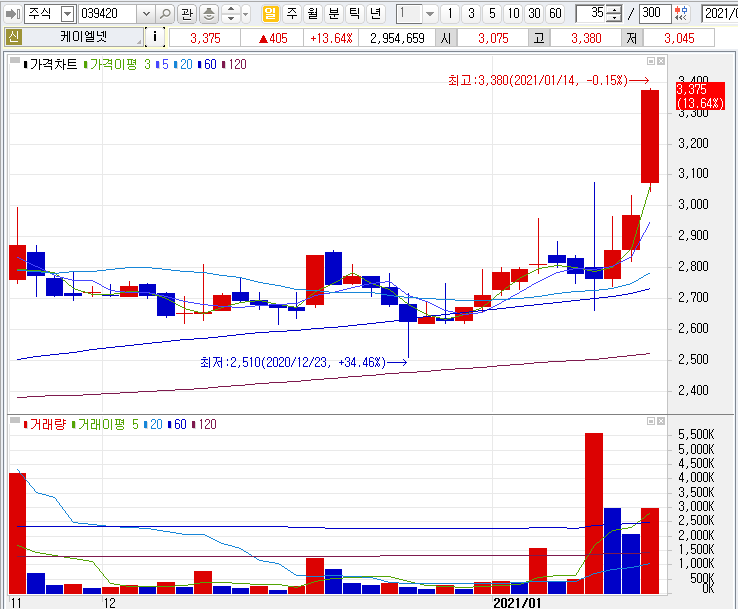Viewport: 738px width, 609px height.
Task: Click the i stock information icon
Action: [155, 37]
